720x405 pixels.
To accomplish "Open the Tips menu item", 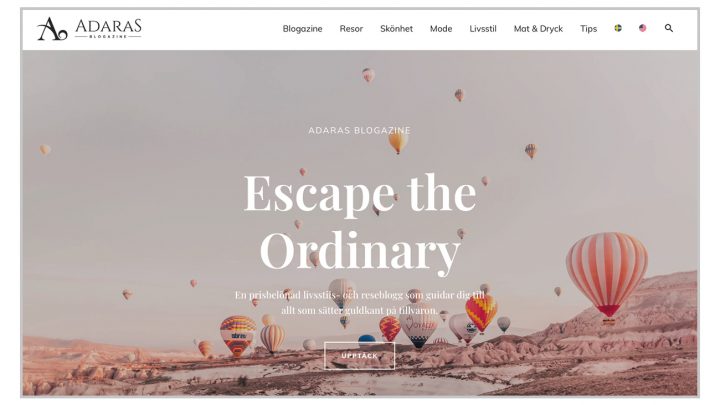I will (x=588, y=28).
